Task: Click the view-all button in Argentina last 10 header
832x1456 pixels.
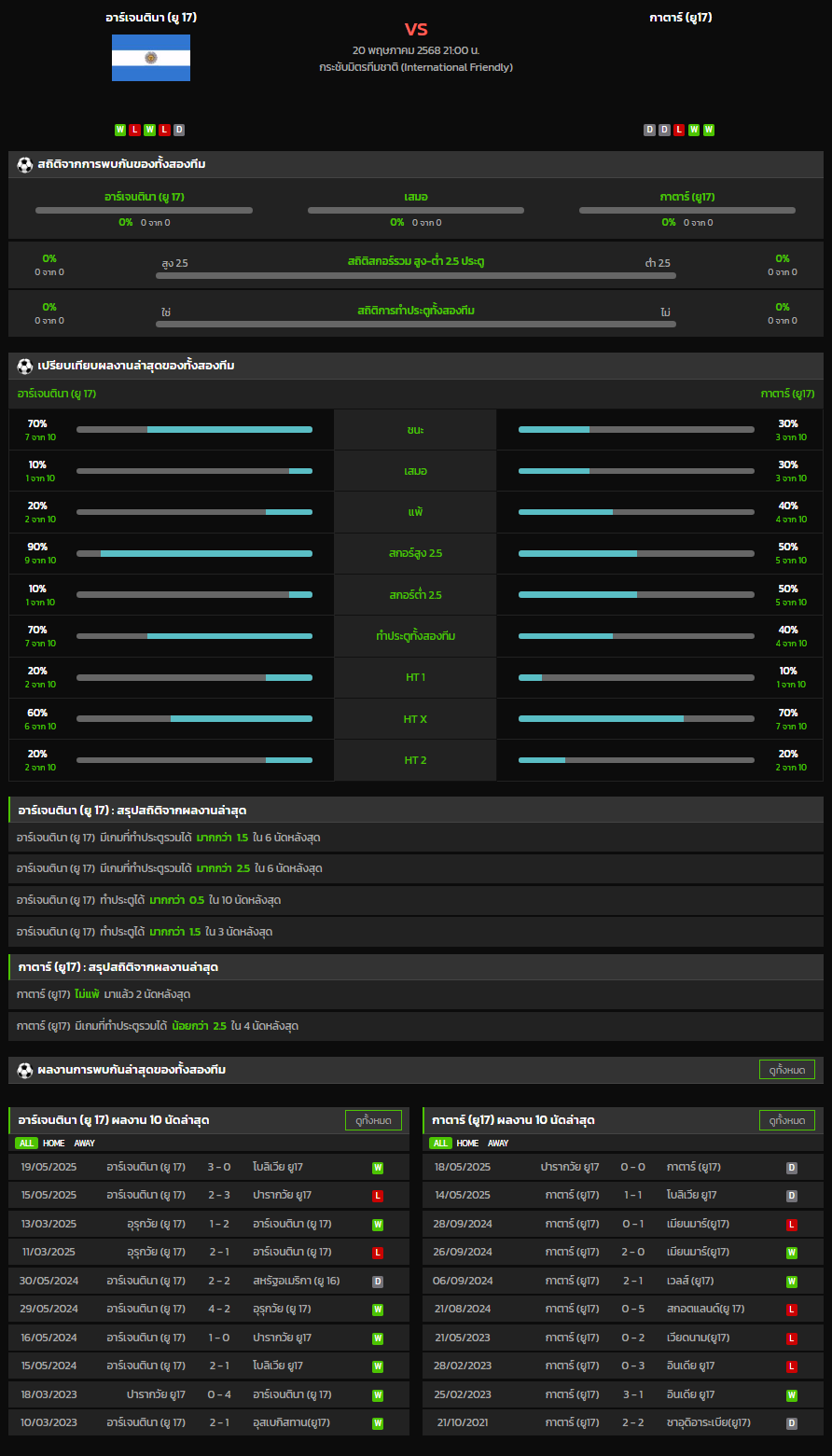Action: [373, 1120]
